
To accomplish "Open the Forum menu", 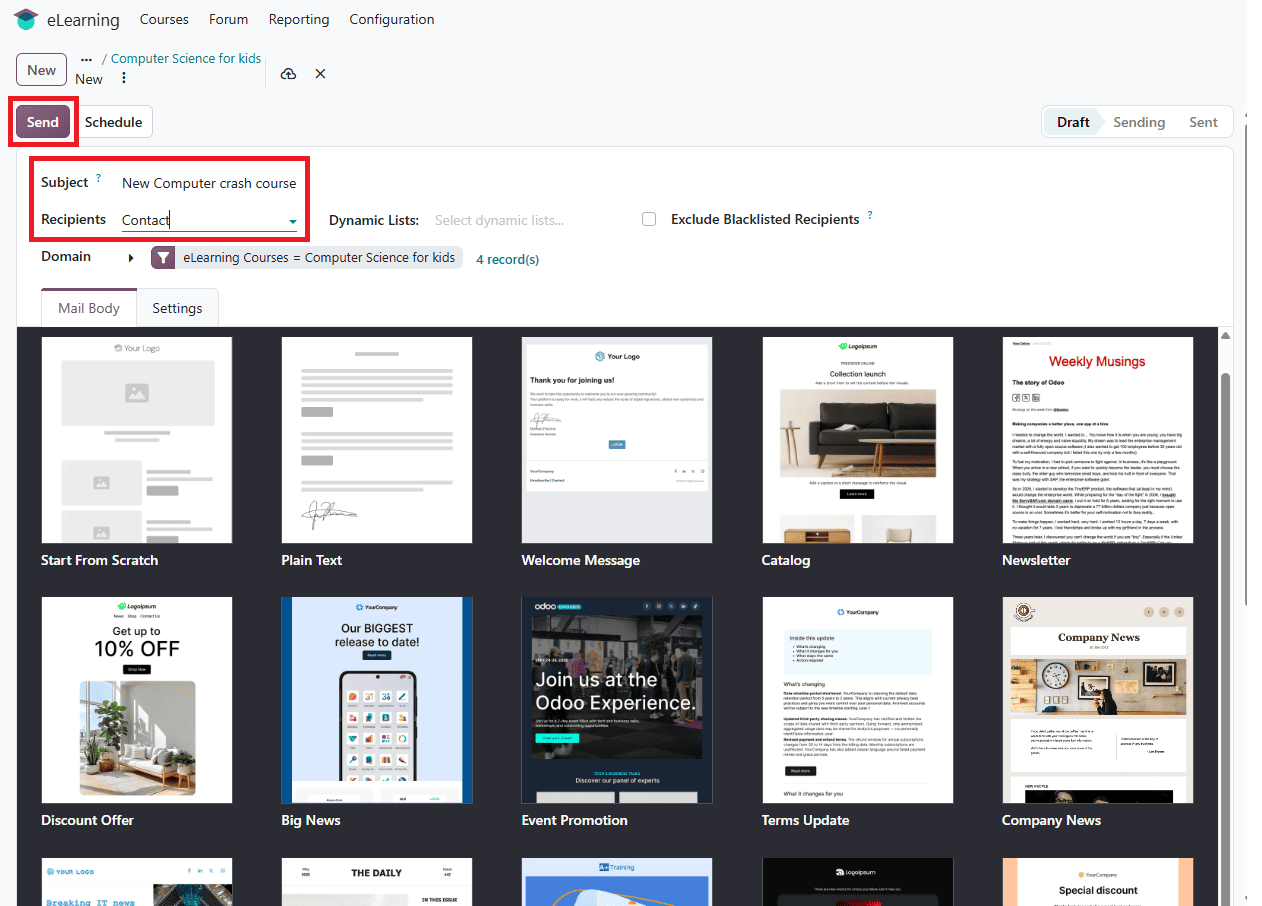I will coord(229,19).
